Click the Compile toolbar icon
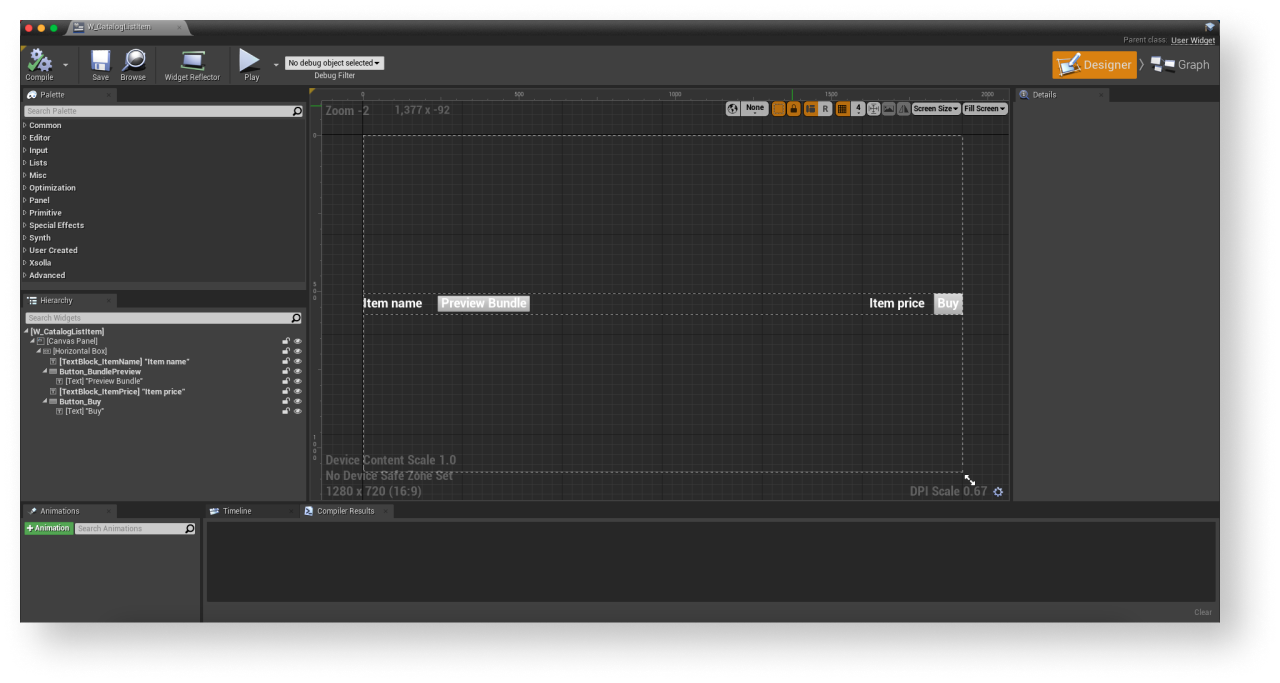 tap(39, 63)
